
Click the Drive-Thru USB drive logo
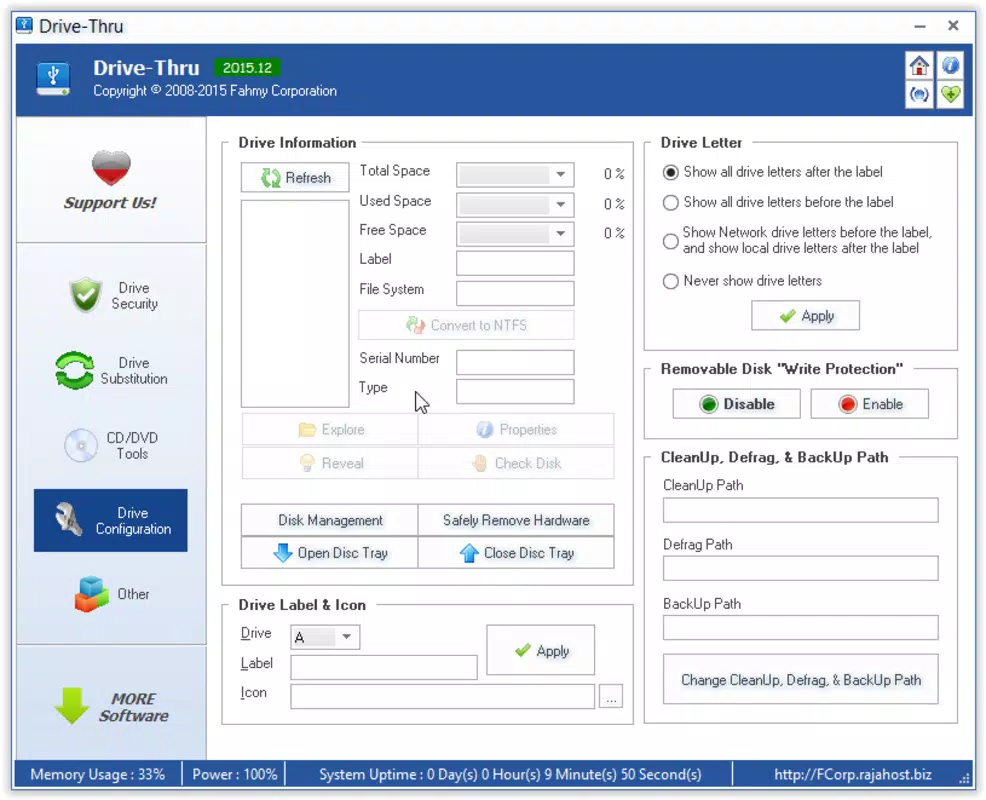(x=53, y=79)
